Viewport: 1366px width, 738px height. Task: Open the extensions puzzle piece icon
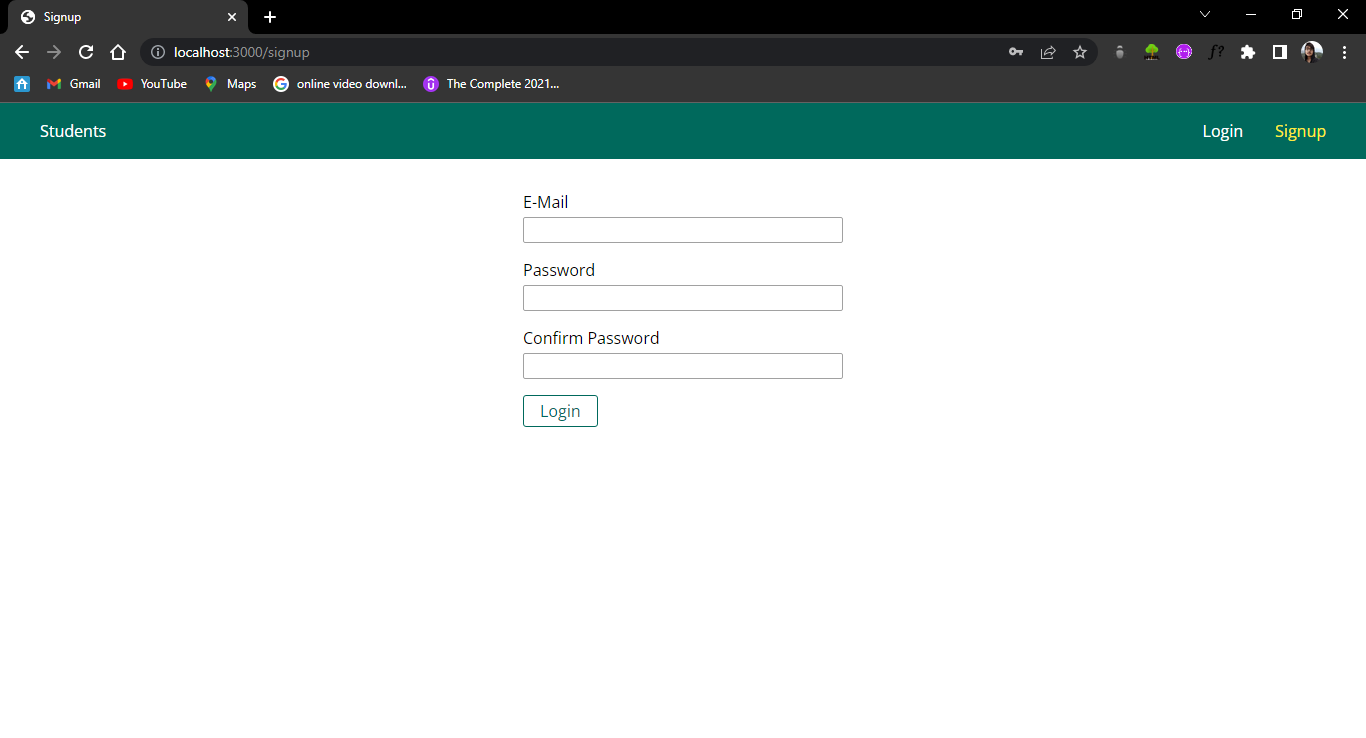(x=1247, y=52)
